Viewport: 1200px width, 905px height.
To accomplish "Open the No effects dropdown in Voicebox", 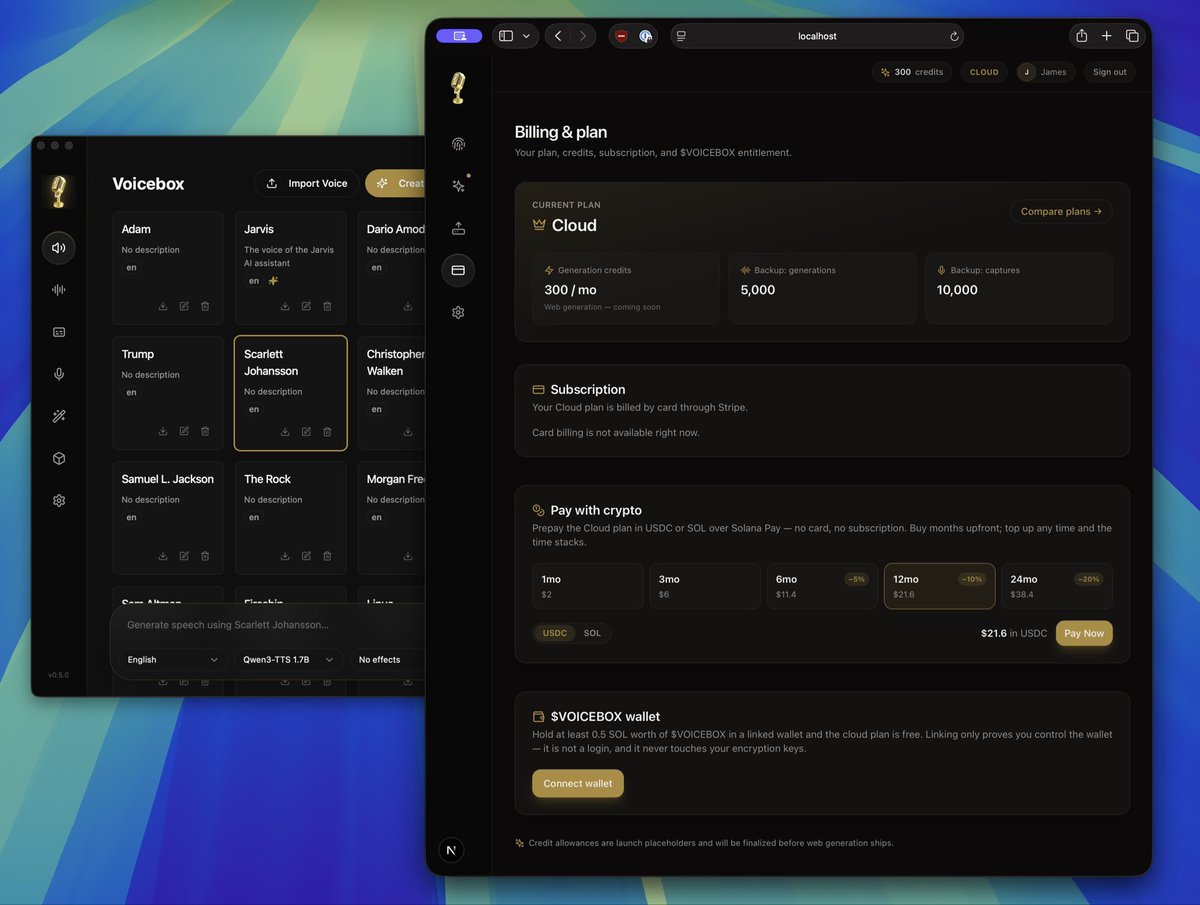I will [387, 660].
